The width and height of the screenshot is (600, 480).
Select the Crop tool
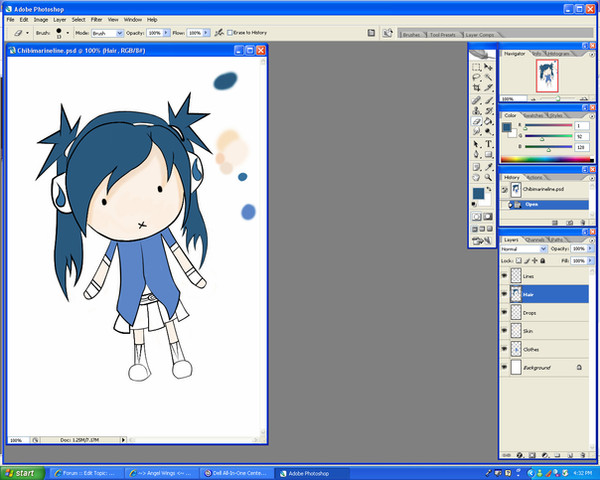click(x=476, y=88)
